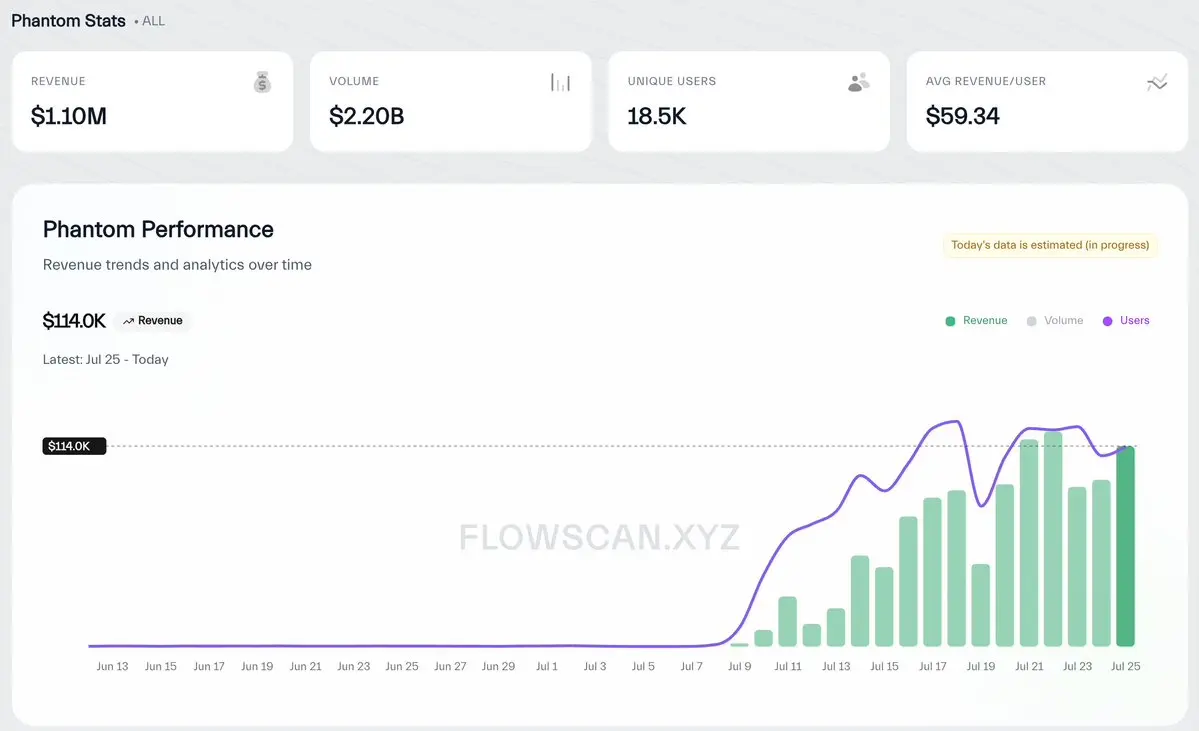The image size is (1199, 731).
Task: Open the Unique Users 18.5K stat card
Action: (x=749, y=102)
